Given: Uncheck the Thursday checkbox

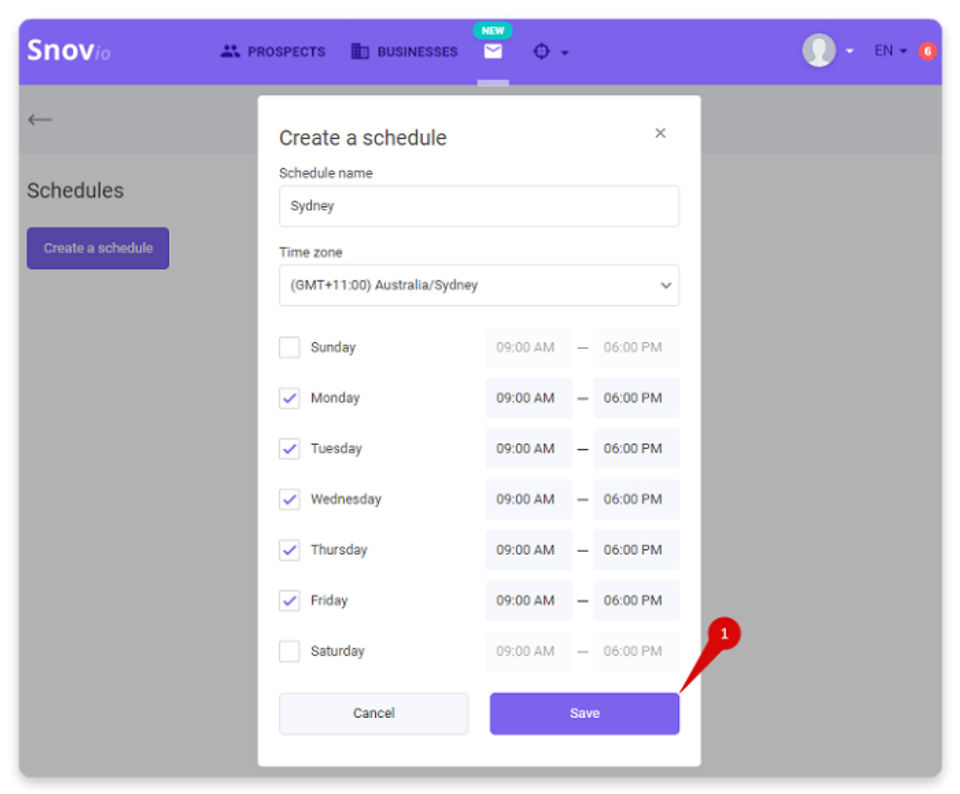Looking at the screenshot, I should coord(290,550).
